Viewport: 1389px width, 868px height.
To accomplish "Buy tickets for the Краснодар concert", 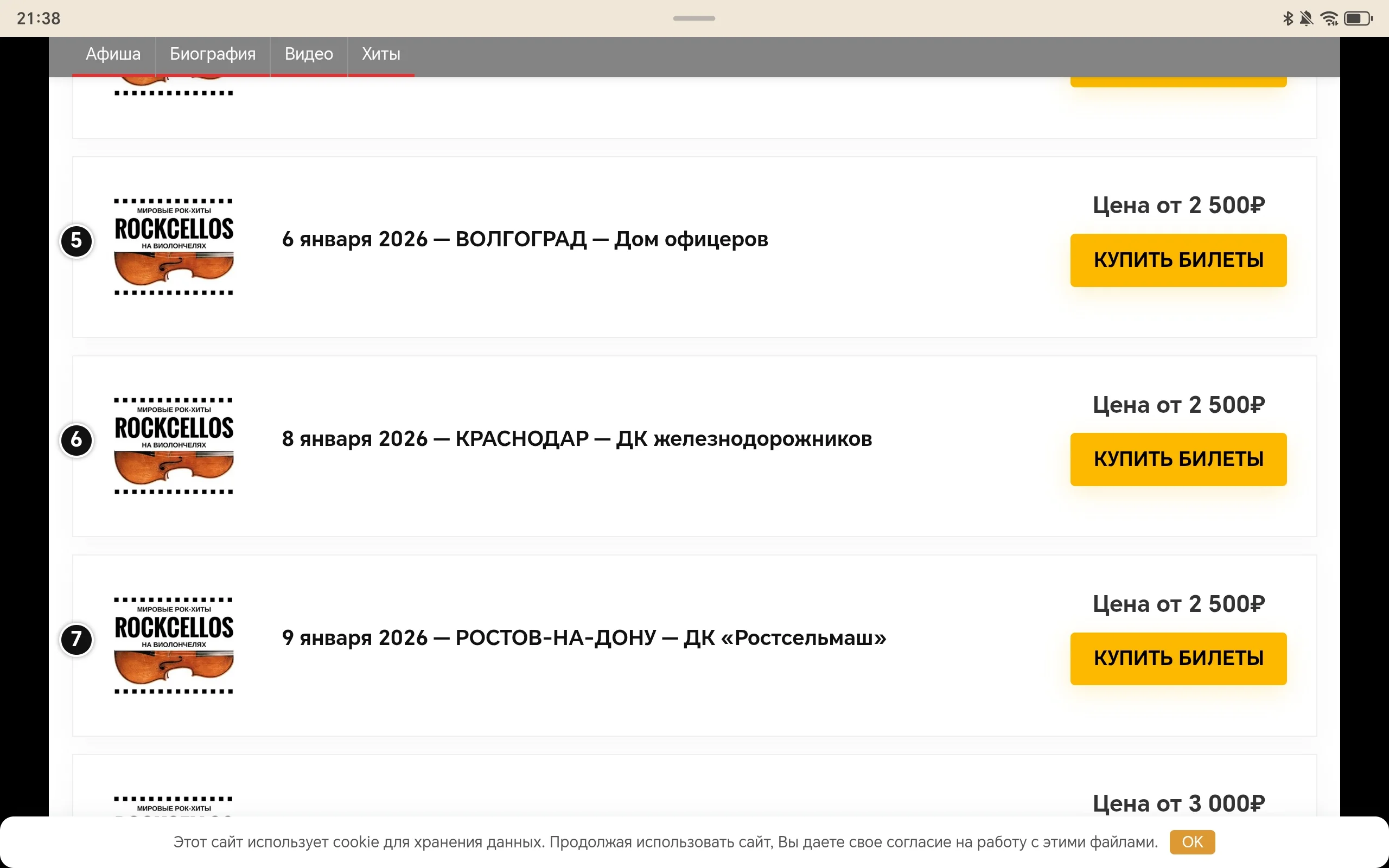I will 1178,459.
